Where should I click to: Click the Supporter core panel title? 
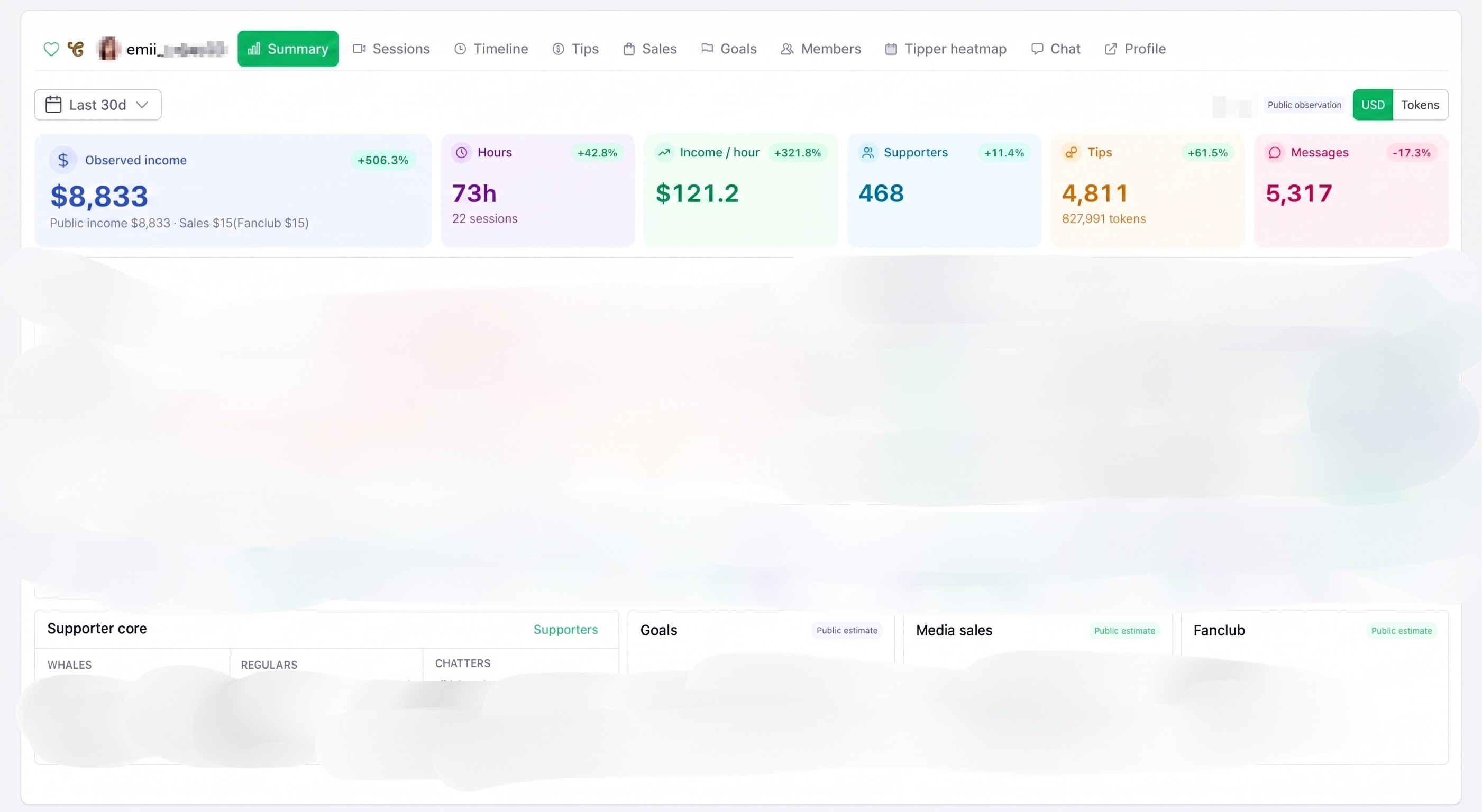97,629
